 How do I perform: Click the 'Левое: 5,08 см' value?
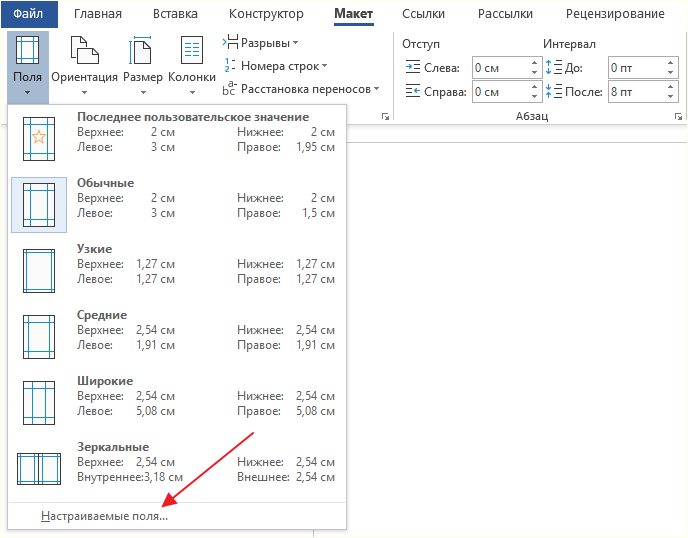coord(126,411)
